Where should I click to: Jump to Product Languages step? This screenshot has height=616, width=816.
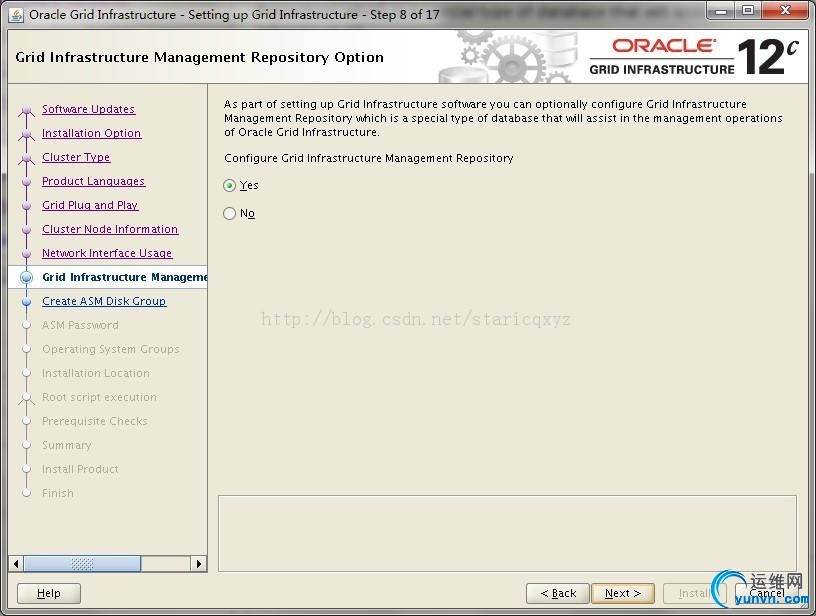(94, 181)
